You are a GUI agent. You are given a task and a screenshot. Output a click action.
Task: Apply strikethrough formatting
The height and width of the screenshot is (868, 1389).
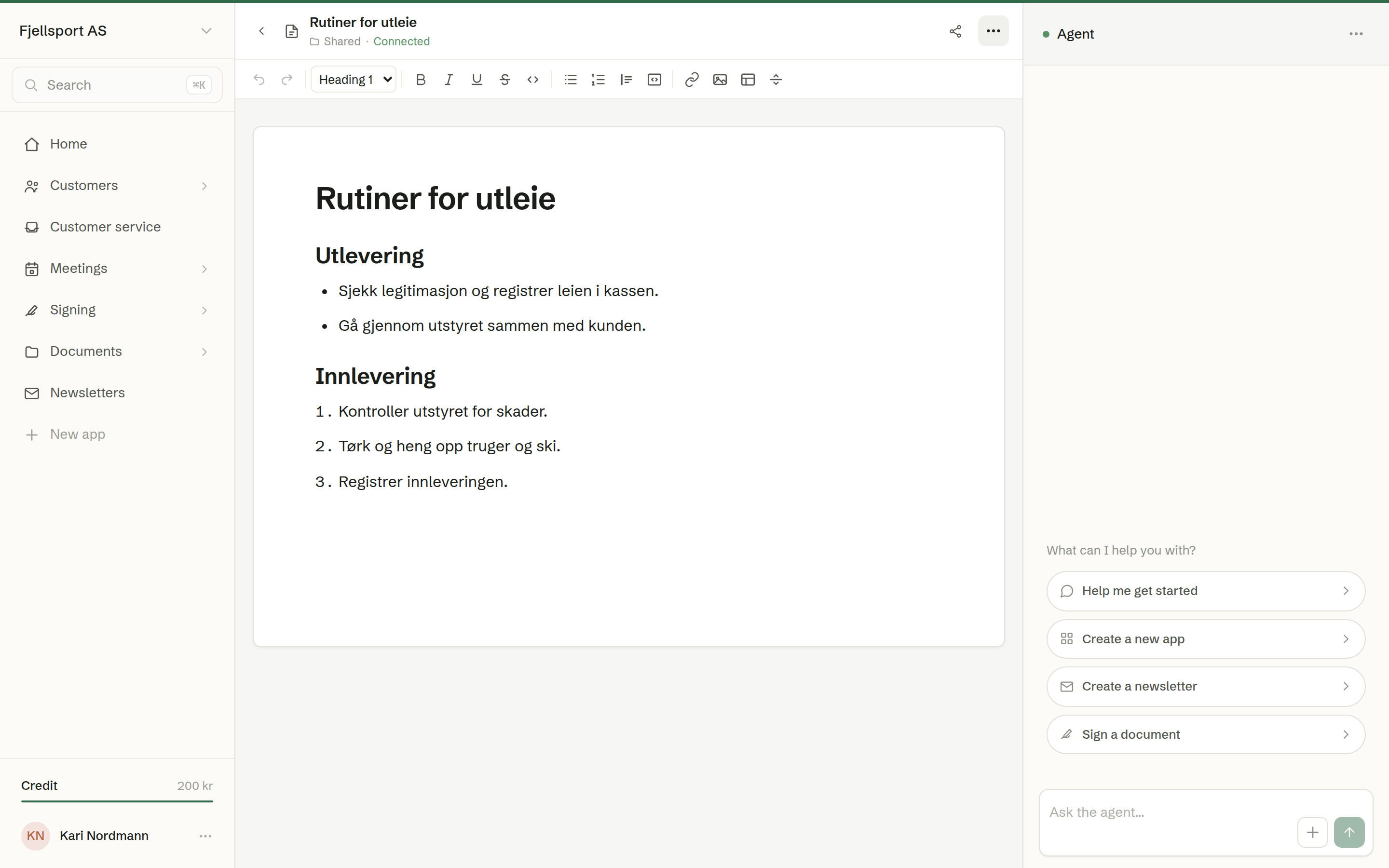click(504, 80)
